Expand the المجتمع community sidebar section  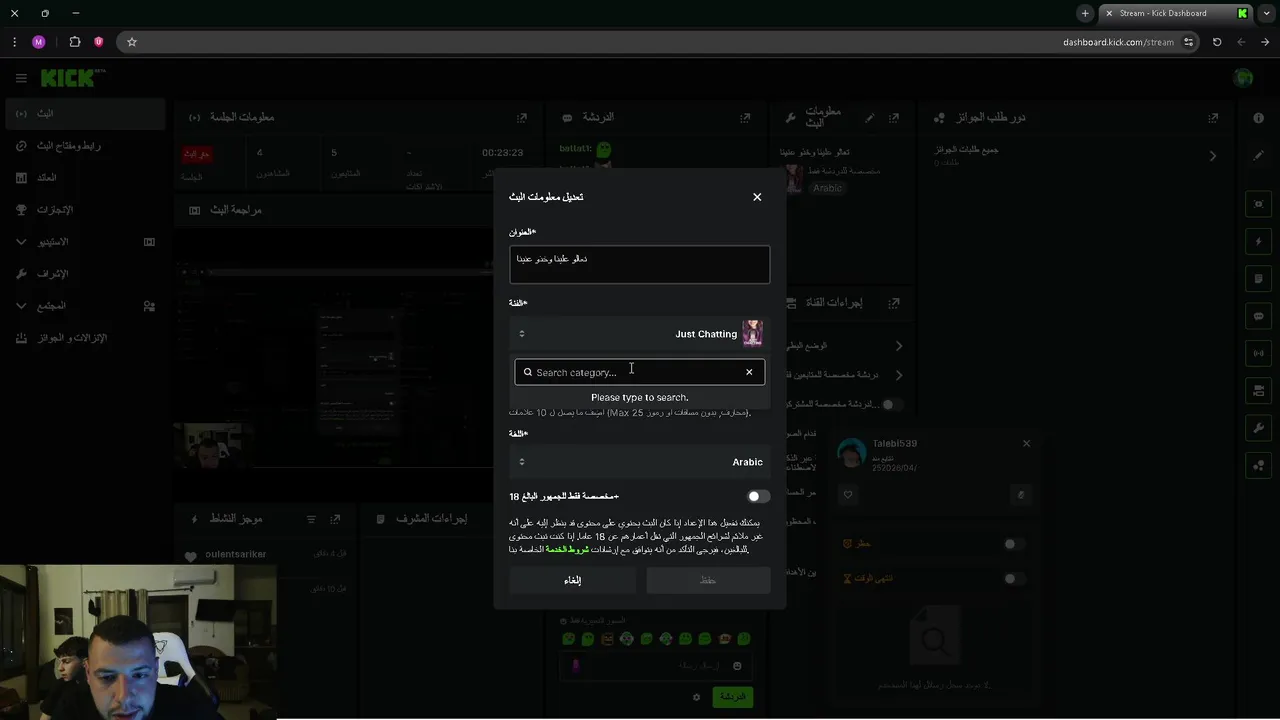(x=21, y=306)
